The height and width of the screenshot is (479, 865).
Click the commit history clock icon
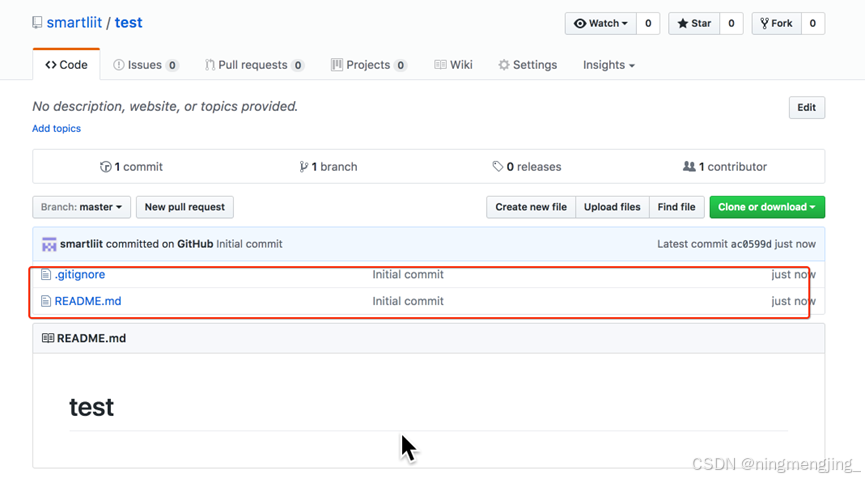click(x=105, y=167)
